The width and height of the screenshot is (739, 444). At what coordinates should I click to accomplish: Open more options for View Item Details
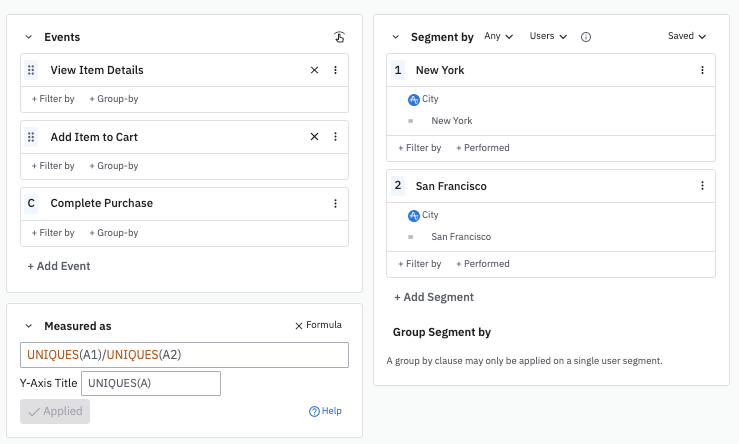point(335,70)
